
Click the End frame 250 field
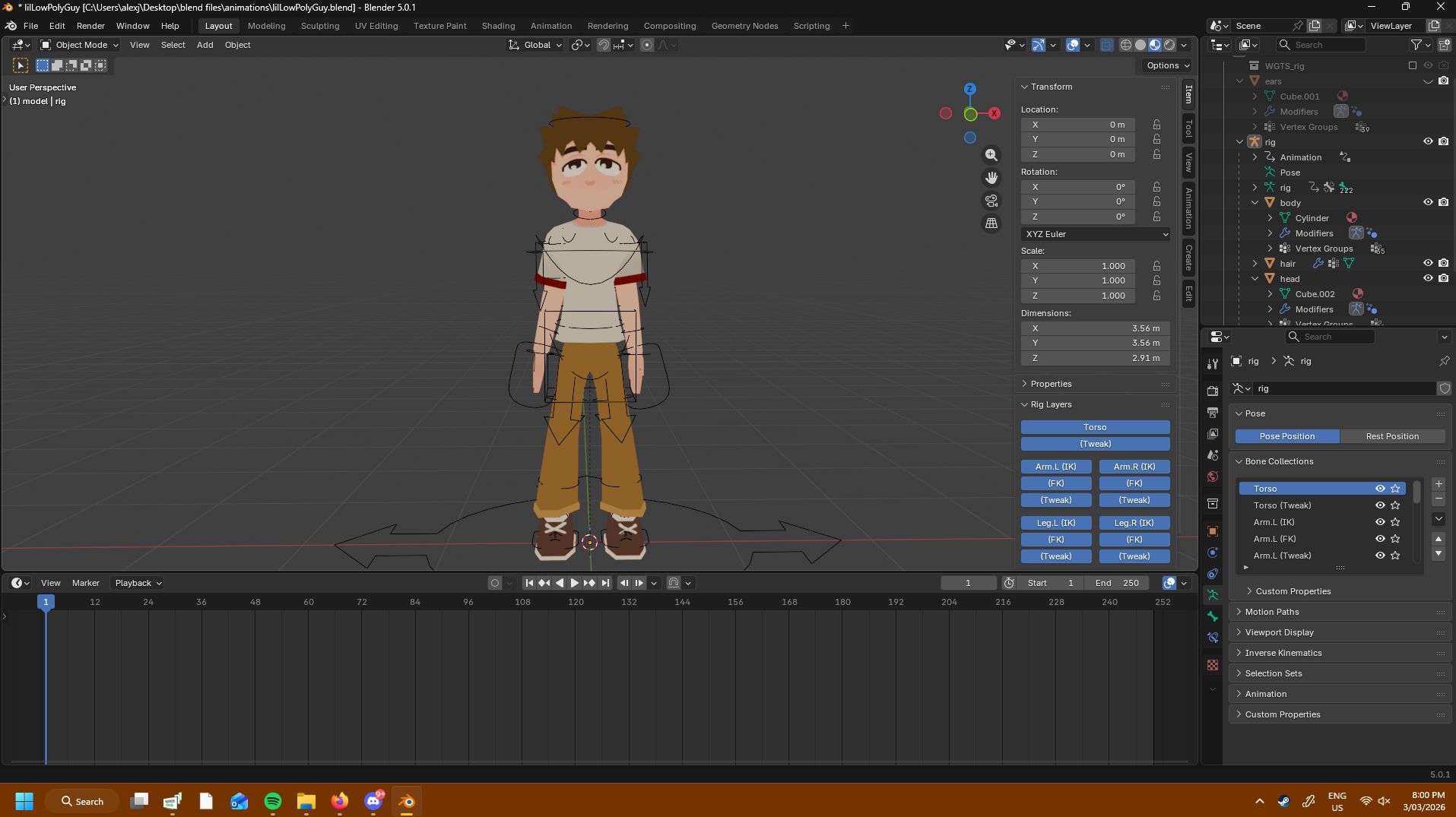point(1118,583)
